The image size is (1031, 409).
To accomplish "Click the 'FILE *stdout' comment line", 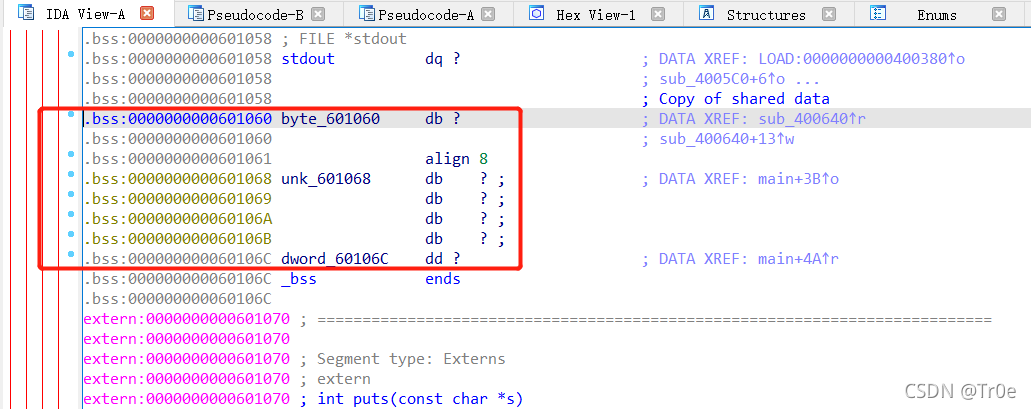I will (344, 39).
